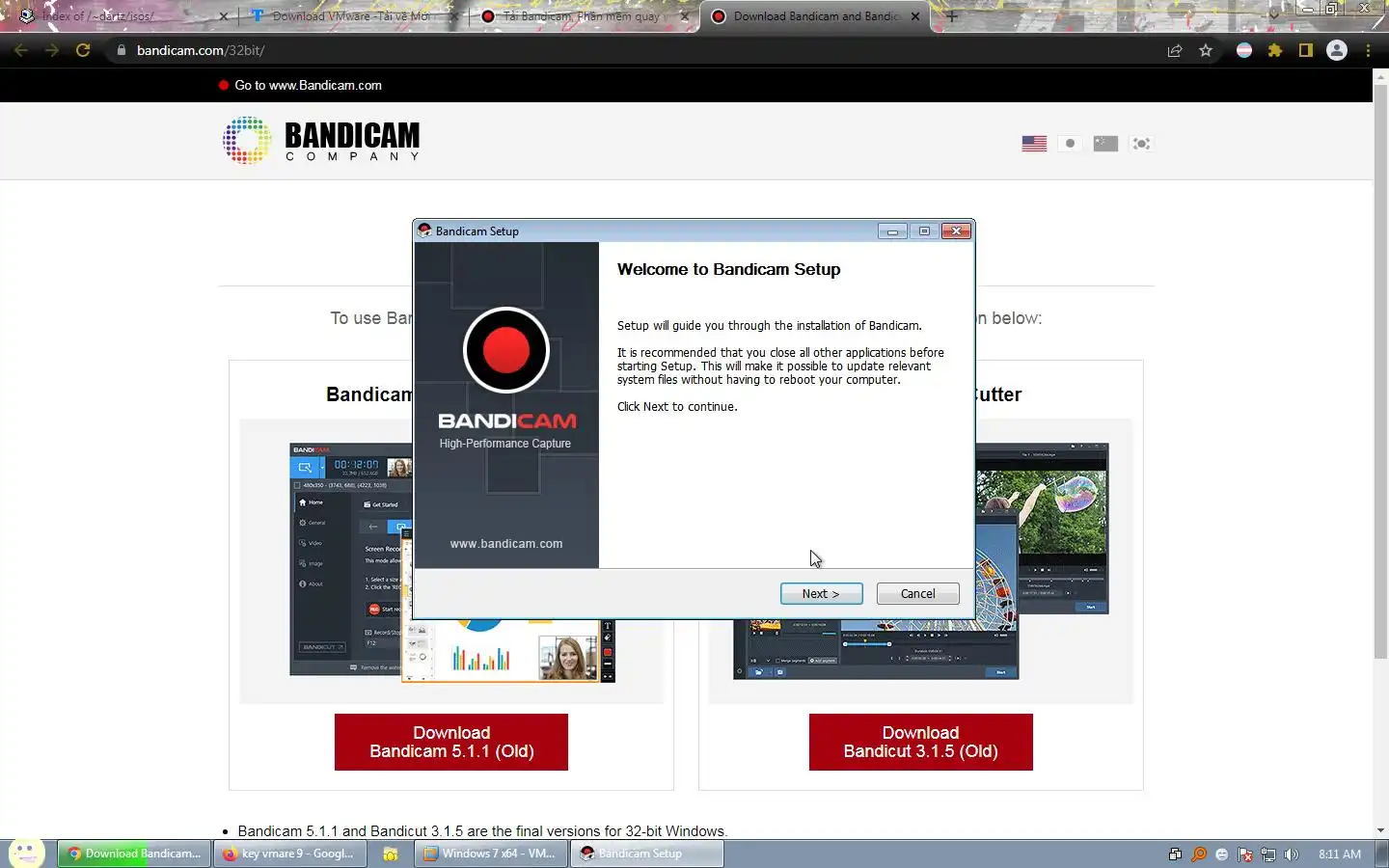Bookmark this page with star icon

1206,50
